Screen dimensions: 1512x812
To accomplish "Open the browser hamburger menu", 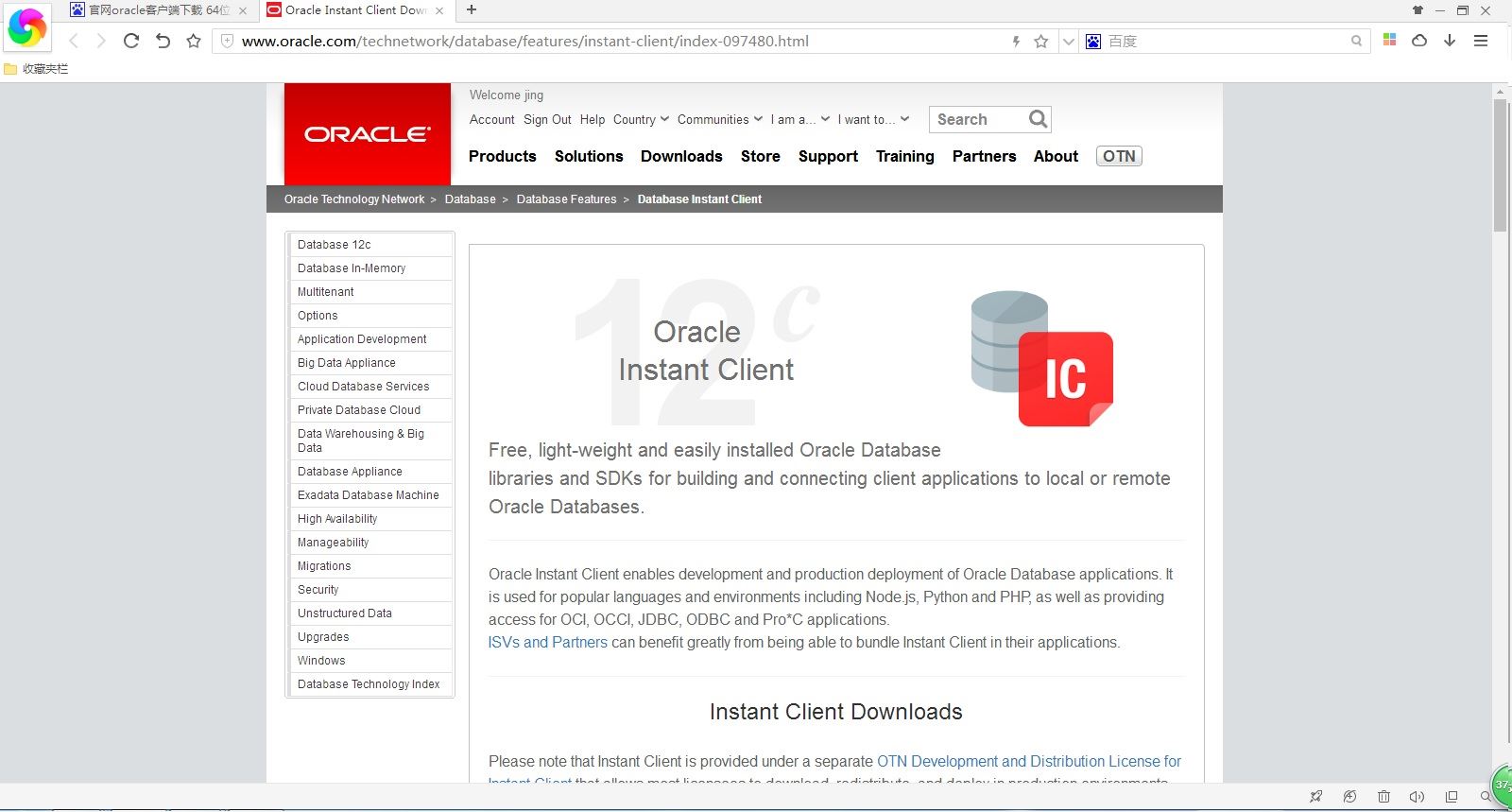I will tap(1481, 41).
